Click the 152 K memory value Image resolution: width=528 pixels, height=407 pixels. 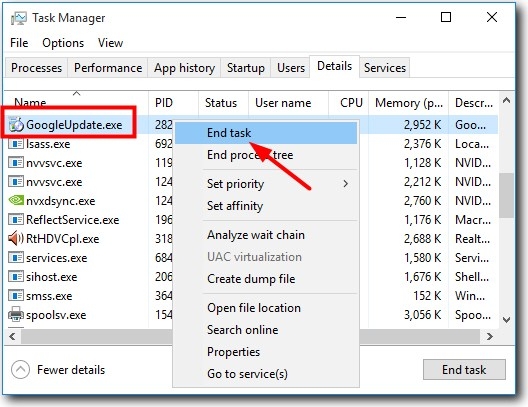click(427, 296)
